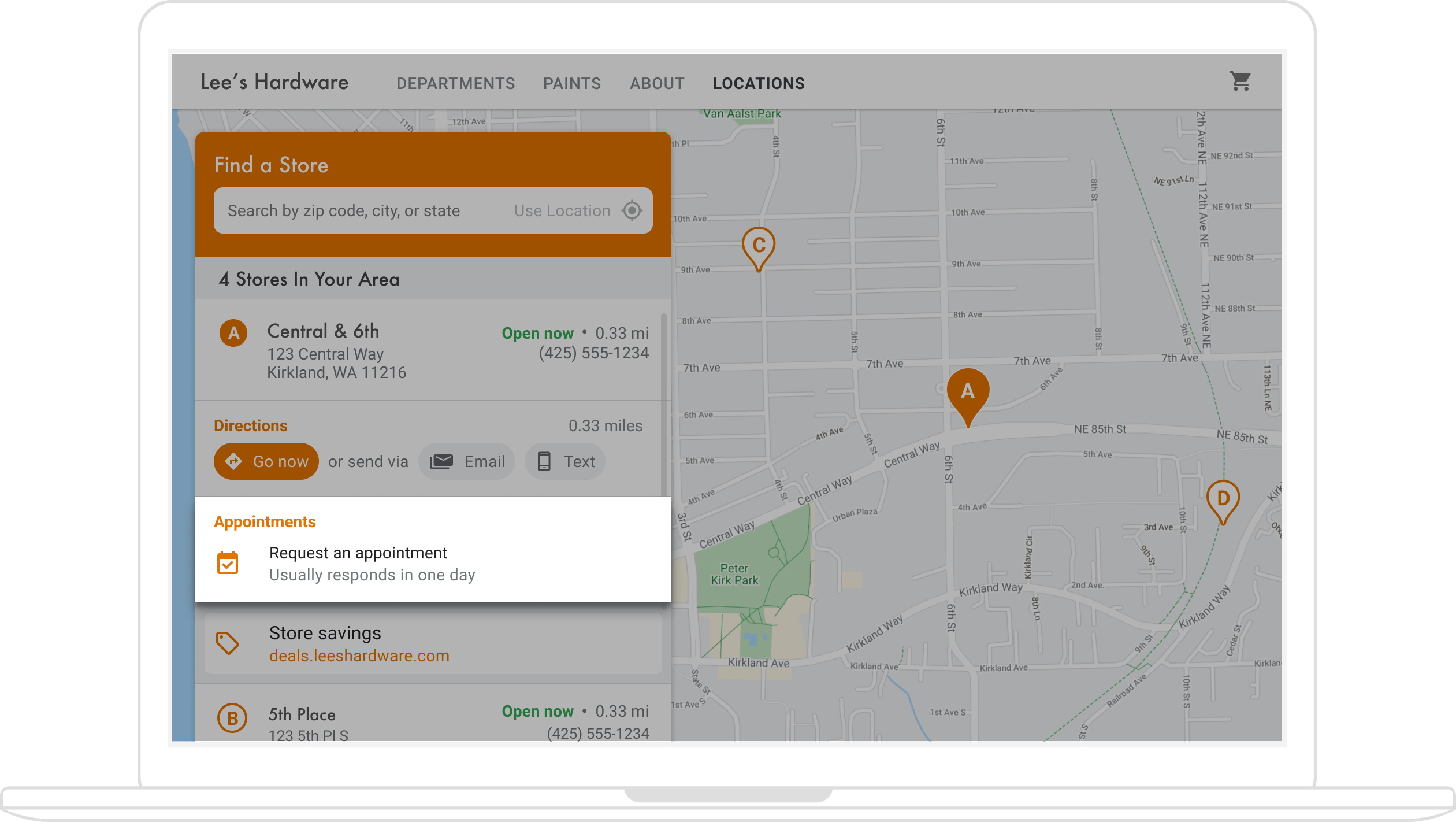
Task: Click the Use Location crosshair icon
Action: [x=632, y=210]
